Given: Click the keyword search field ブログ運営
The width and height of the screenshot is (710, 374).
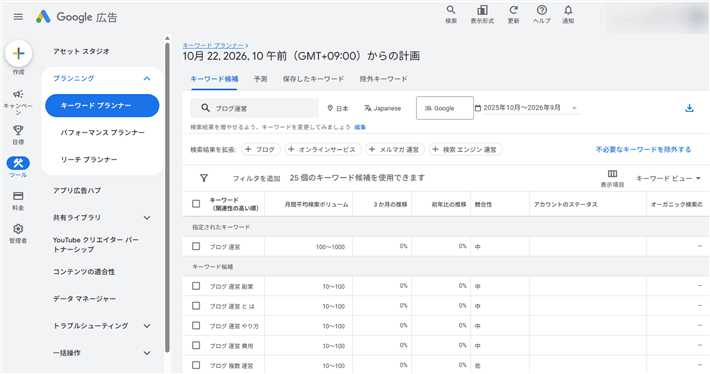Looking at the screenshot, I should (x=254, y=108).
